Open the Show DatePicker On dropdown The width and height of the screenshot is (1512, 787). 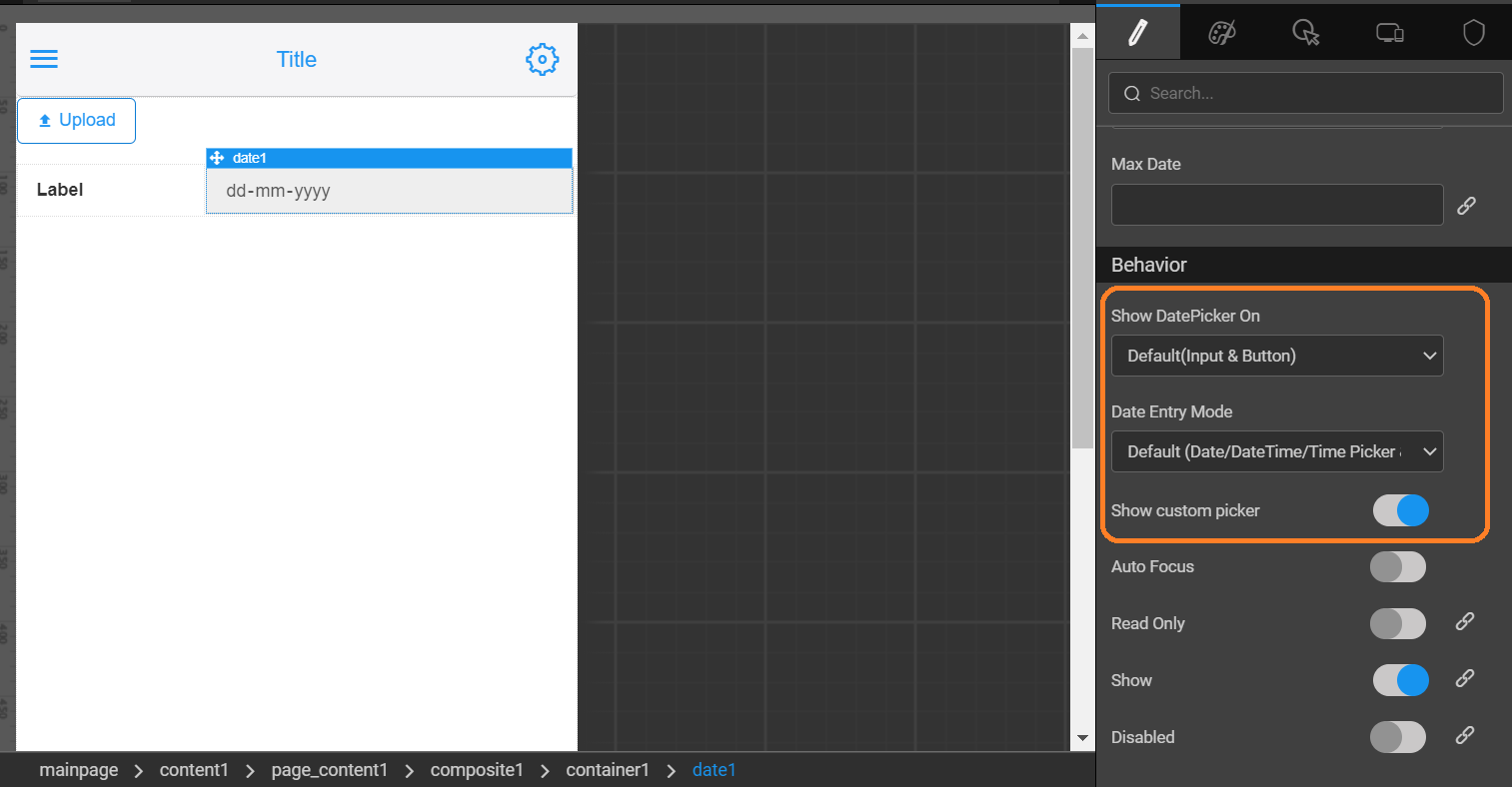coord(1277,356)
